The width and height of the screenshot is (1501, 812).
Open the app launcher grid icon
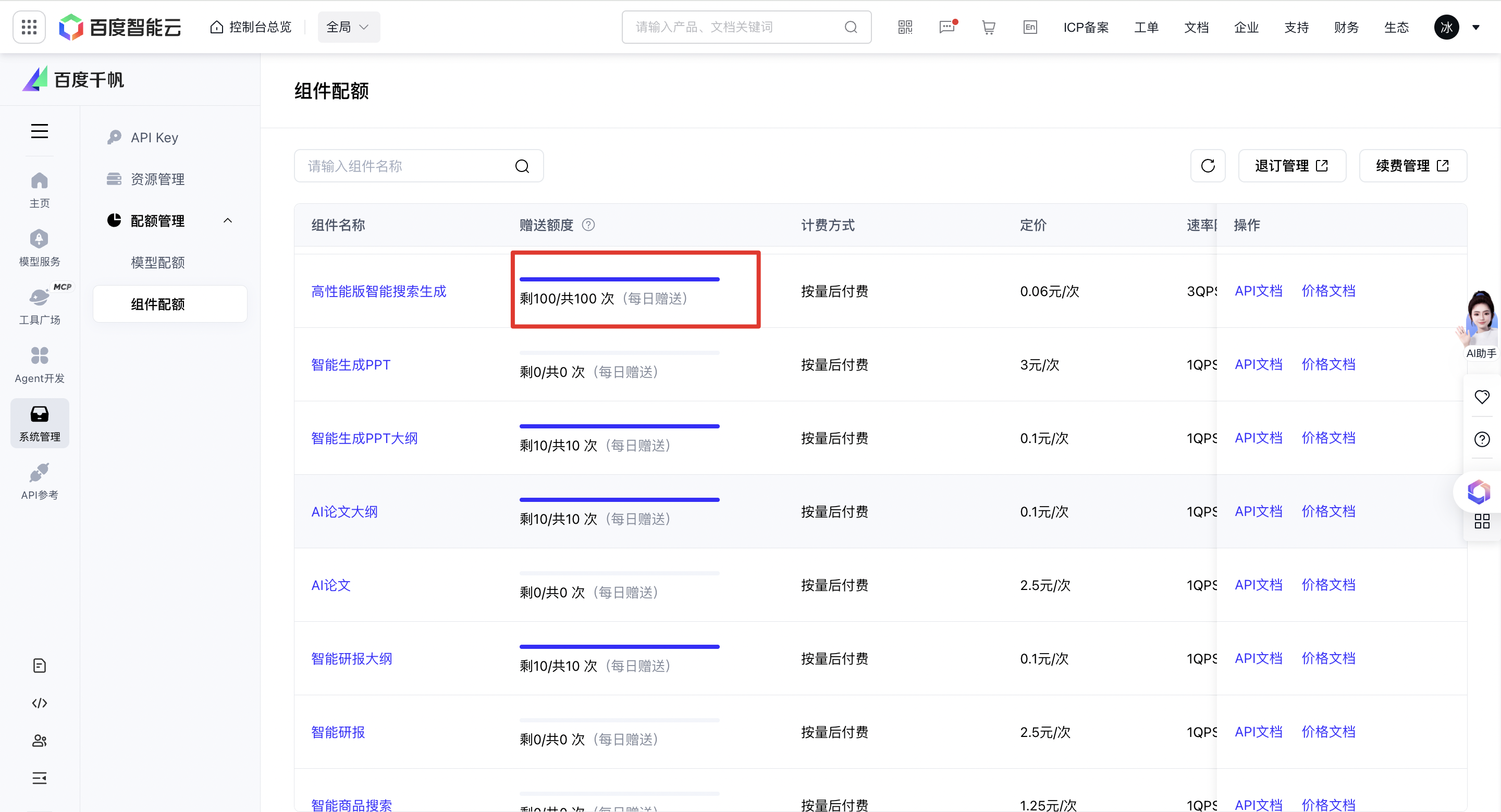(x=28, y=27)
